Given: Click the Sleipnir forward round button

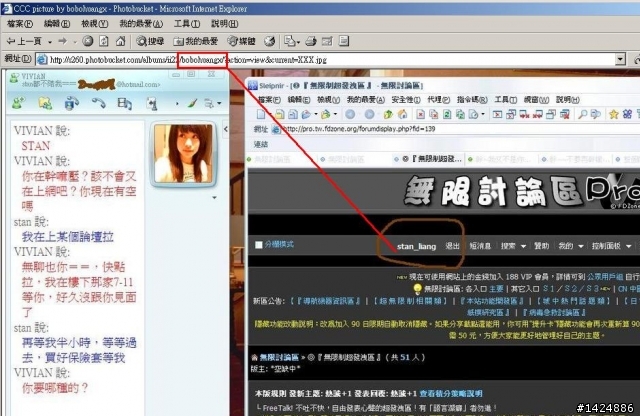Looking at the screenshot, I should pos(369,115).
